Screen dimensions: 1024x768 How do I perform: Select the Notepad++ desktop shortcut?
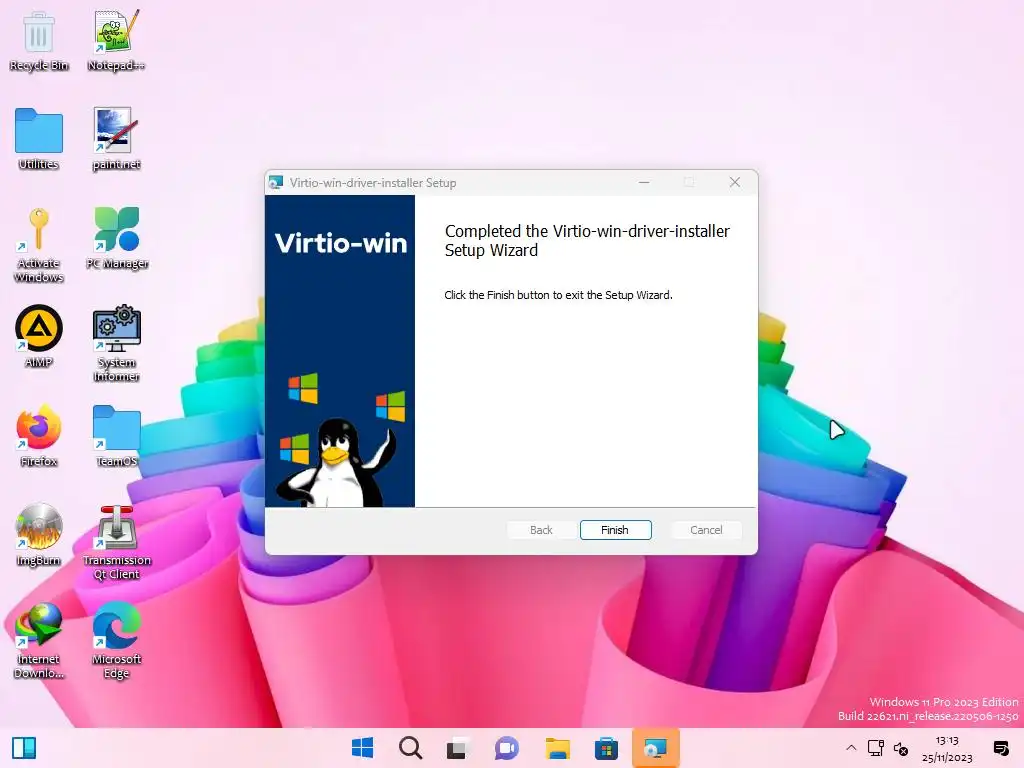point(116,41)
